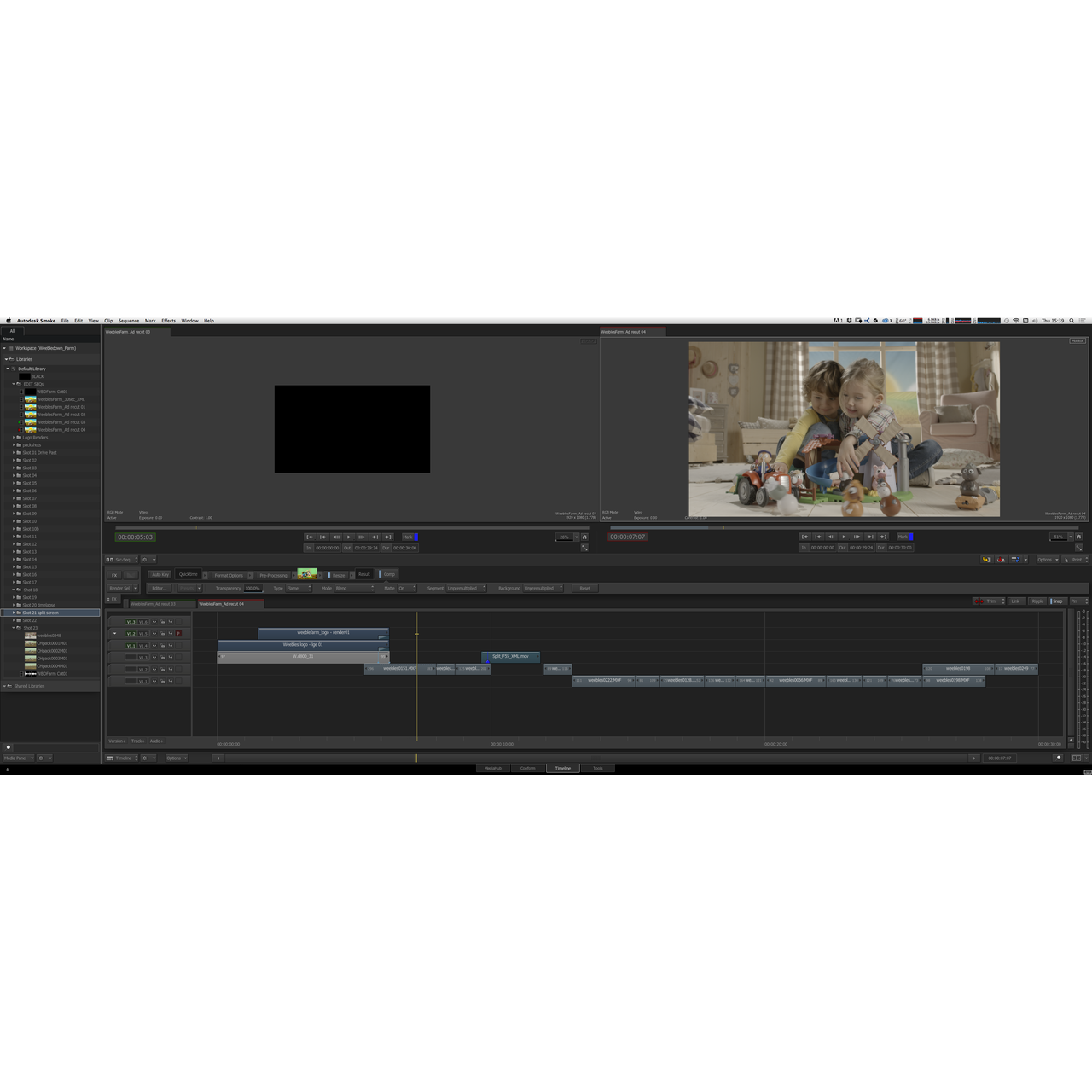Image resolution: width=1092 pixels, height=1092 pixels.
Task: Click the home view icon in source viewer
Action: coord(584,537)
